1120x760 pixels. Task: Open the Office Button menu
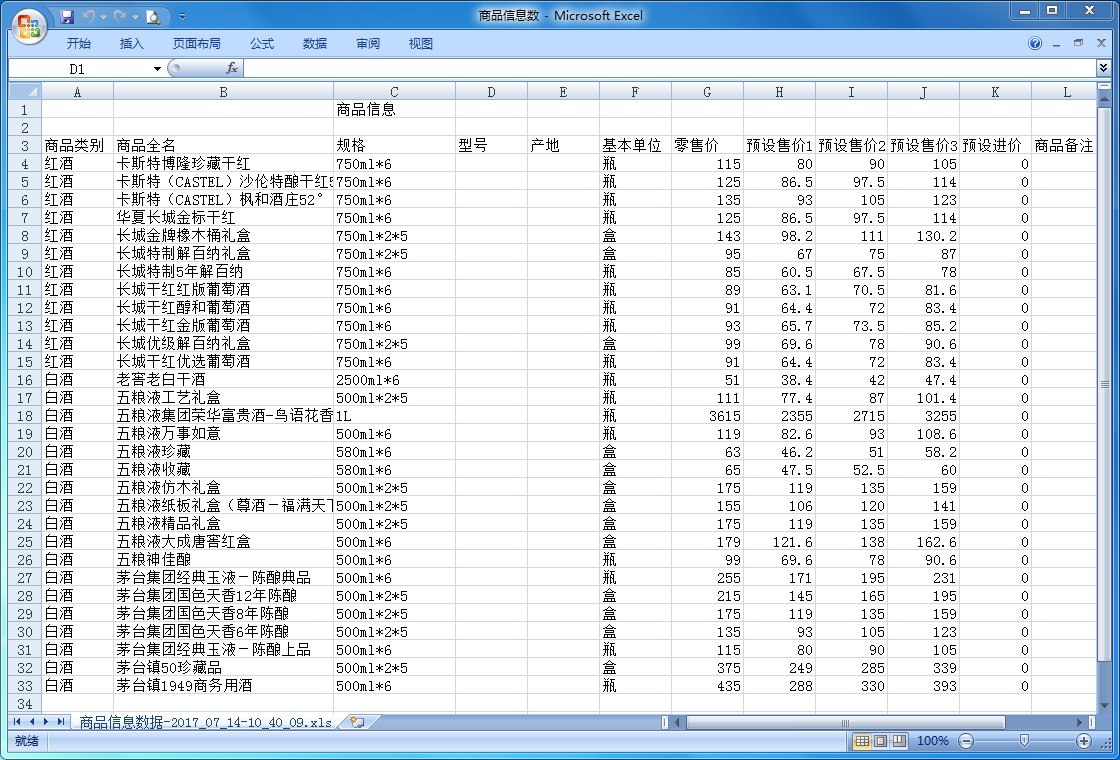tap(28, 26)
